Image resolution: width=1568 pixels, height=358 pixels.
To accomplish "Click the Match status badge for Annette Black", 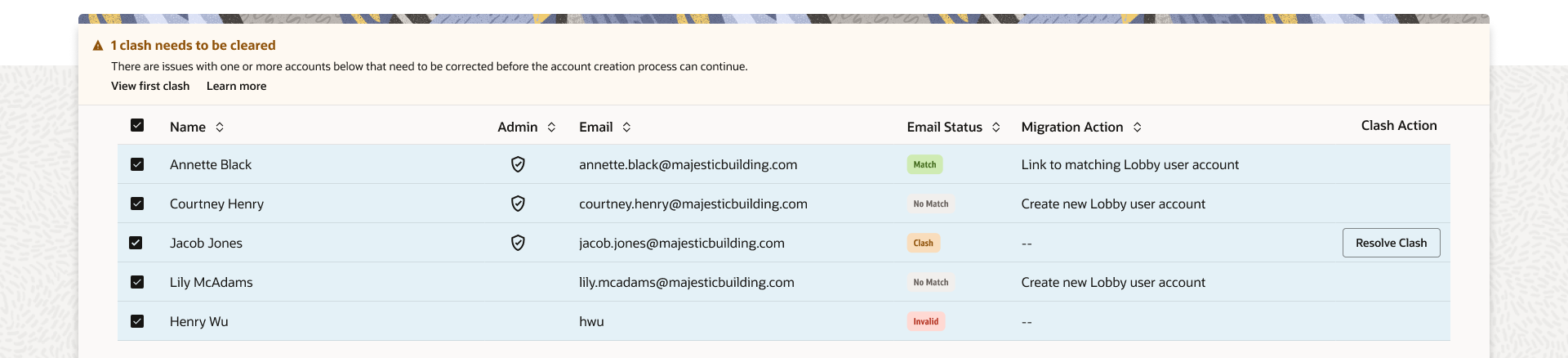I will point(924,164).
